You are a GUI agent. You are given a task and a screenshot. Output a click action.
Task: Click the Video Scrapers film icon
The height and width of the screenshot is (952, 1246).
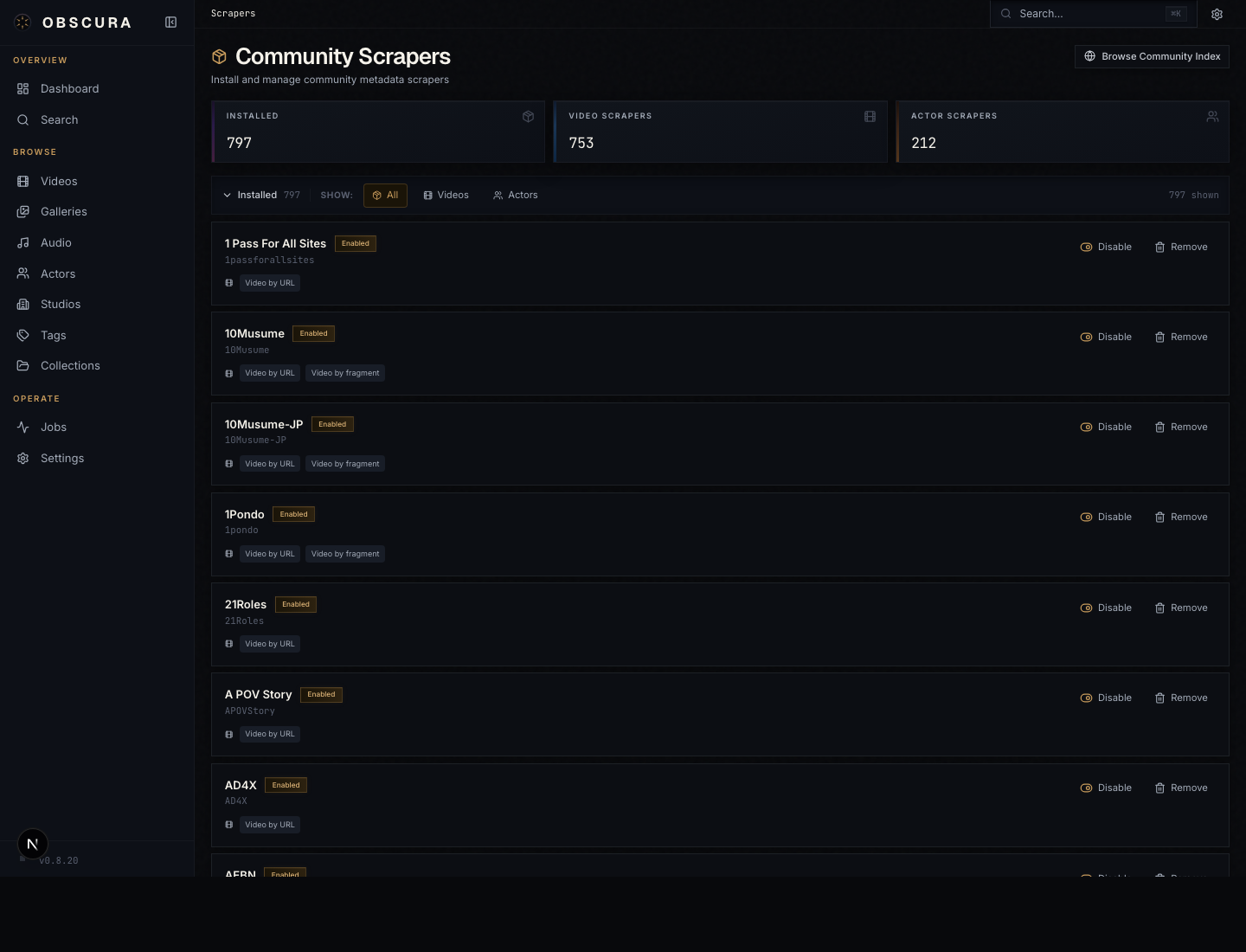(870, 116)
